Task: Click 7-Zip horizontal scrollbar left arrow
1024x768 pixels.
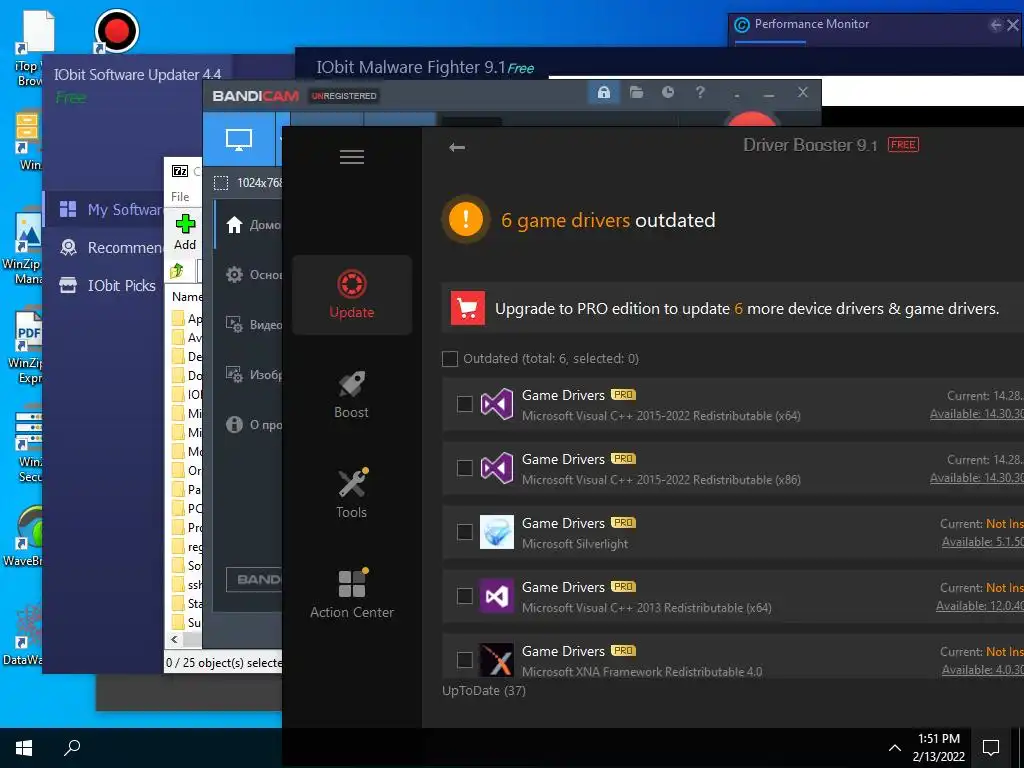Action: (174, 639)
